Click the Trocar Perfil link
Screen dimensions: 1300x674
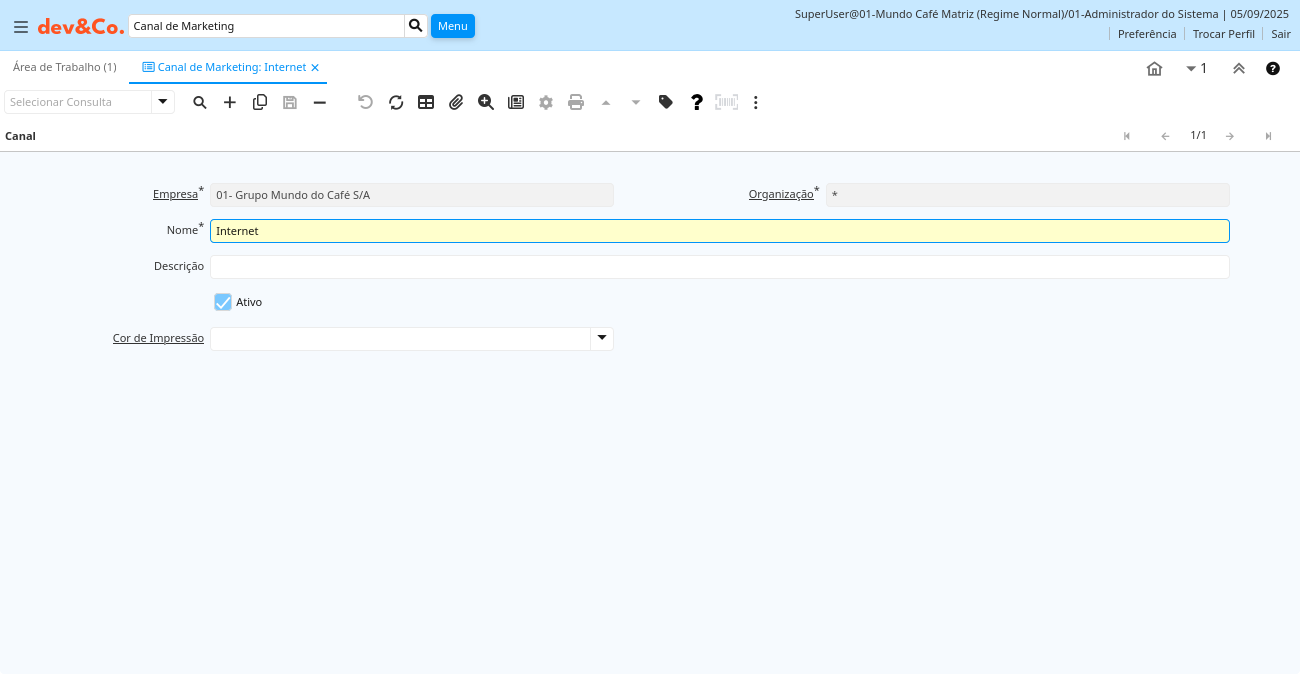point(1223,34)
